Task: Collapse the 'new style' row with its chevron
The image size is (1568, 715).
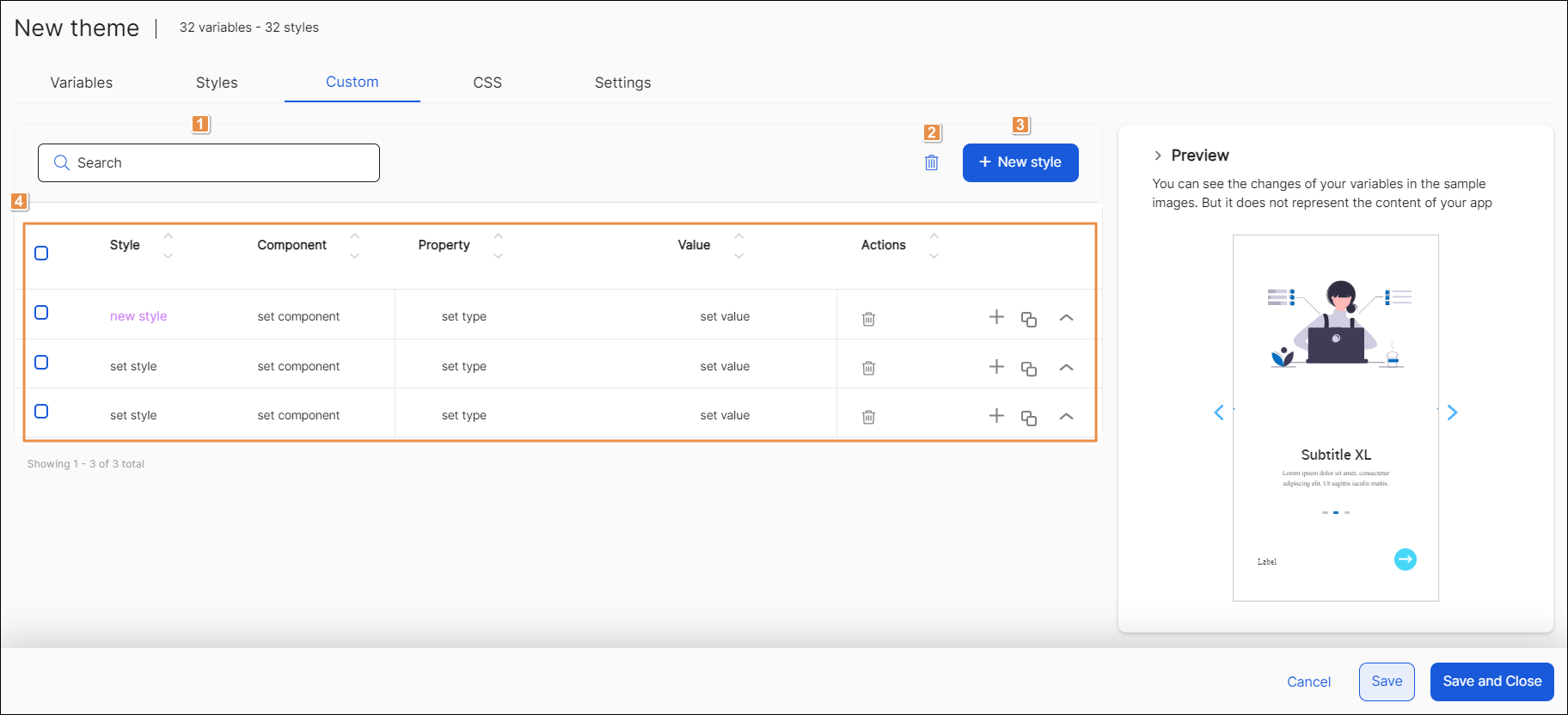Action: pyautogui.click(x=1066, y=318)
